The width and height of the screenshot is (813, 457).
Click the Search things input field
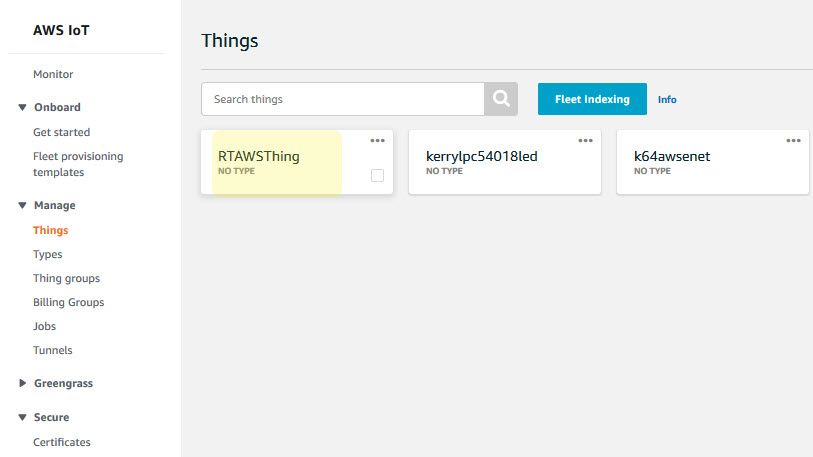coord(343,99)
